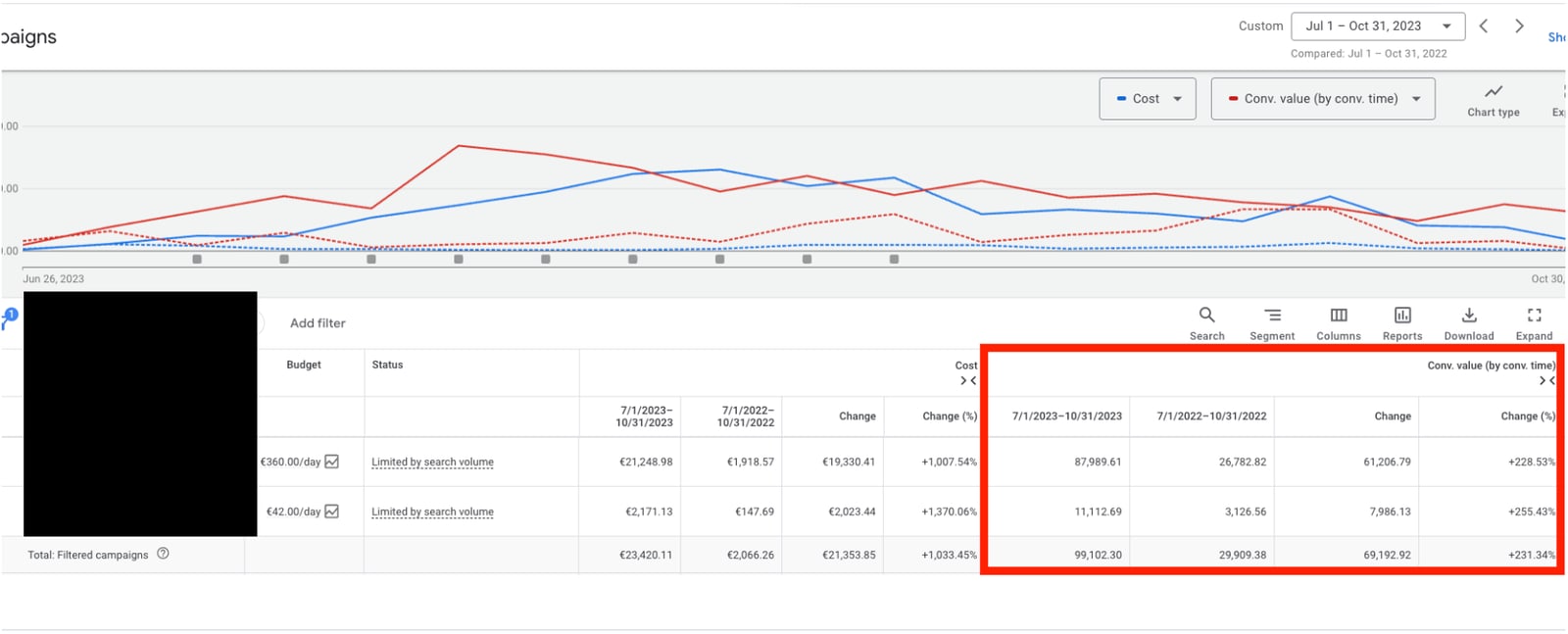Edit the €360.00/day budget chart icon
Image resolution: width=1568 pixels, height=634 pixels.
(332, 462)
